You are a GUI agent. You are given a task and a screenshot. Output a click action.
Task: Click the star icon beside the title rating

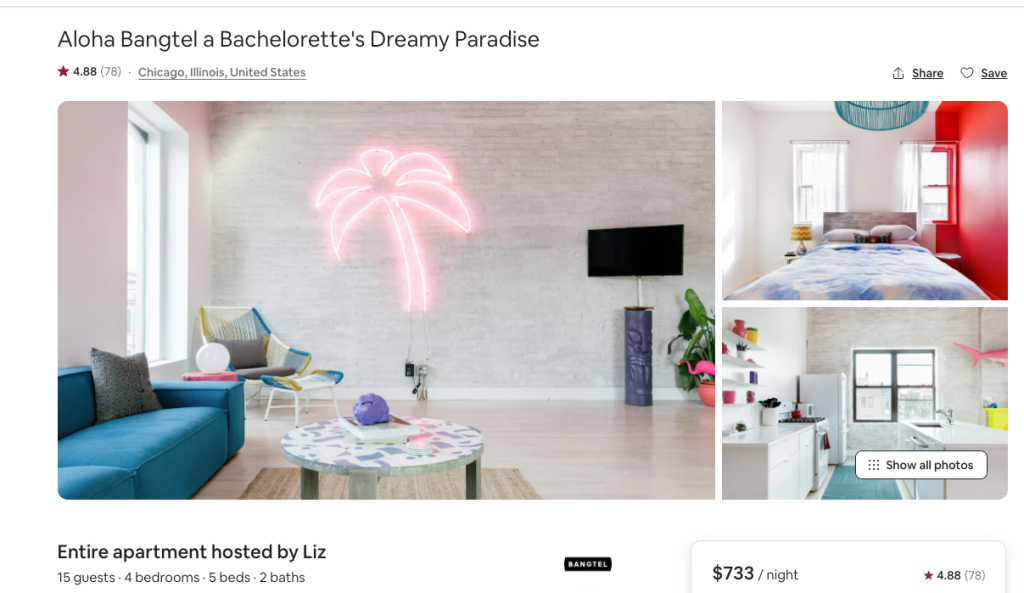(63, 71)
